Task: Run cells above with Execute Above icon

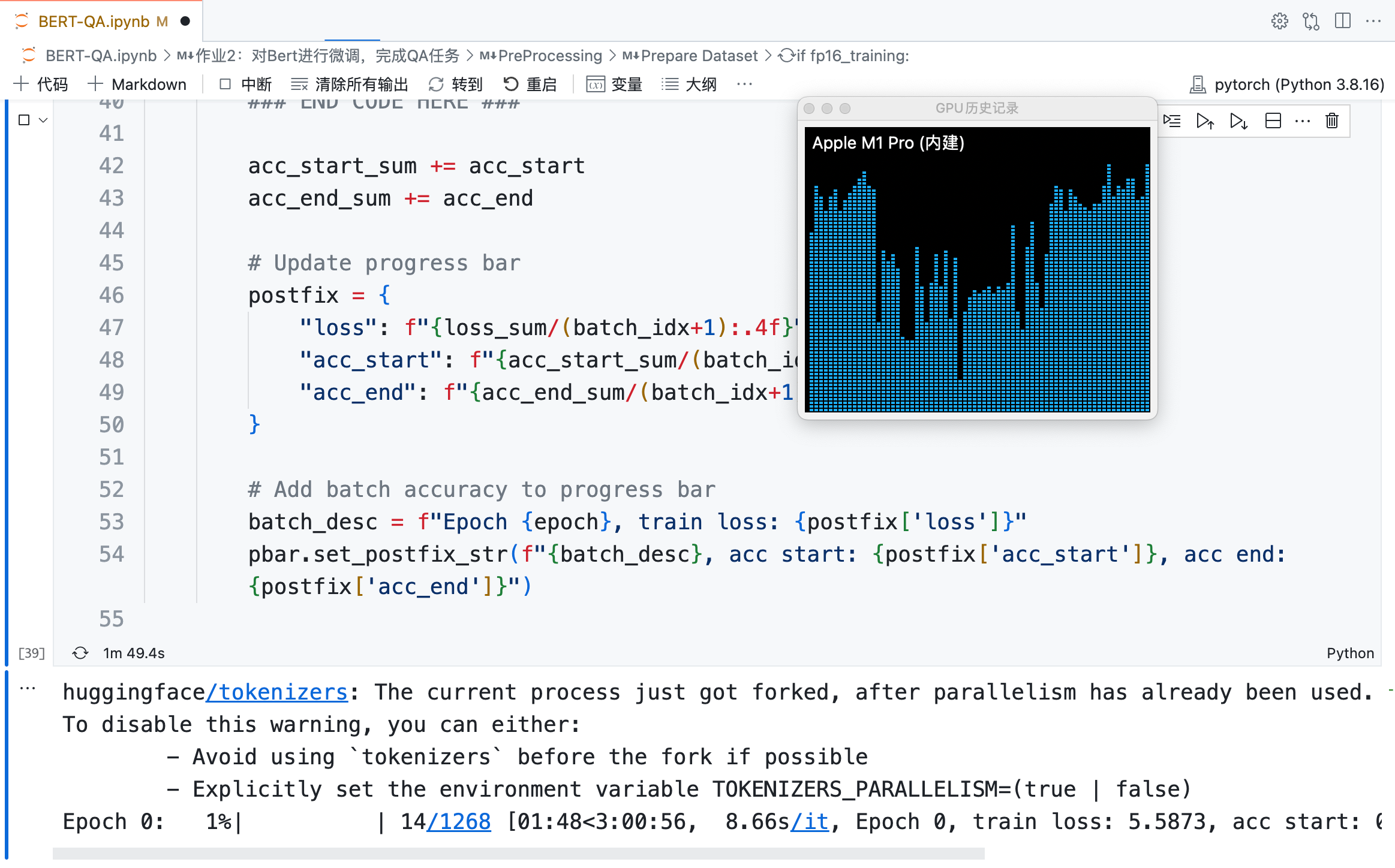Action: (x=1205, y=121)
